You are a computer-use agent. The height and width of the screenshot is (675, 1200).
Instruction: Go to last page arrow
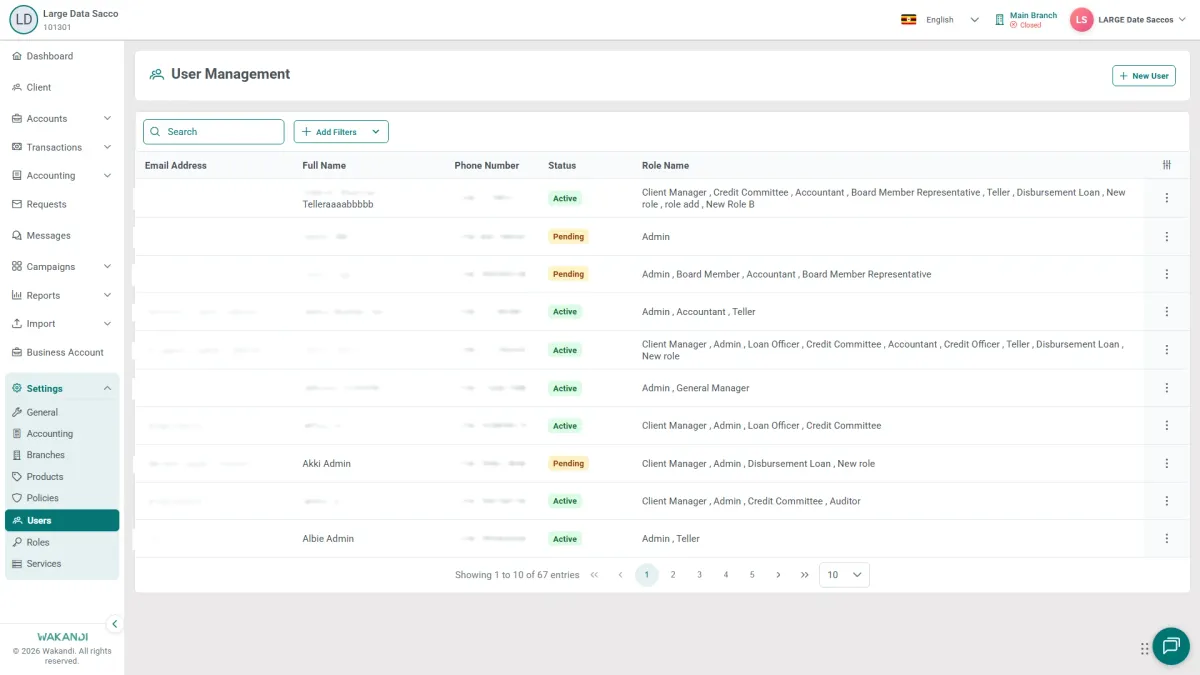point(804,575)
